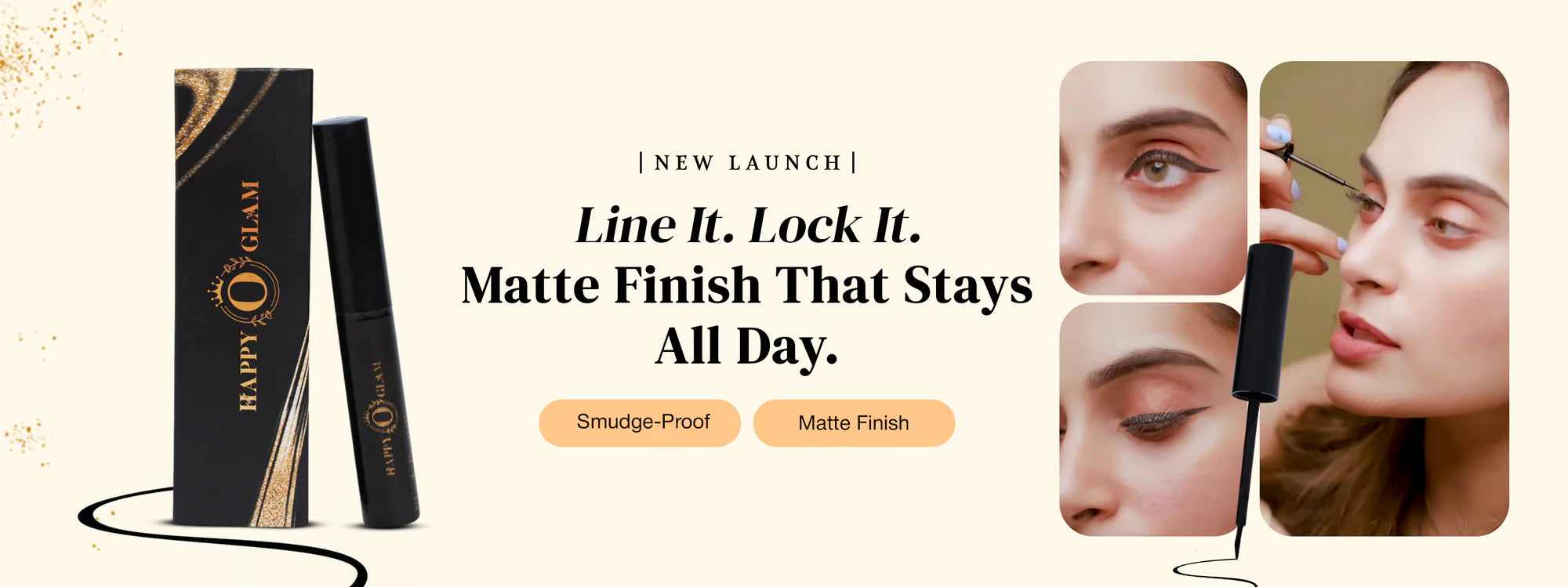Select the Line It. Lock It. headline
Image resolution: width=1568 pixels, height=587 pixels.
click(748, 226)
